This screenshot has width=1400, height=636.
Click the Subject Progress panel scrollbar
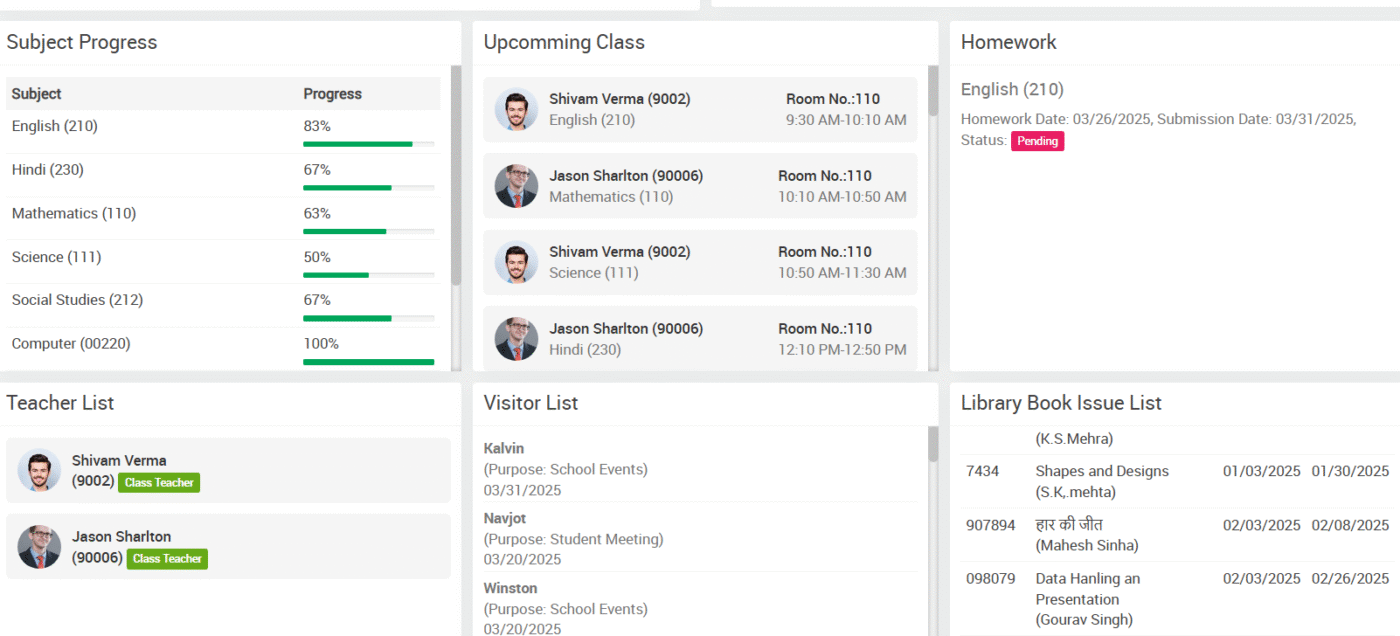pos(456,175)
